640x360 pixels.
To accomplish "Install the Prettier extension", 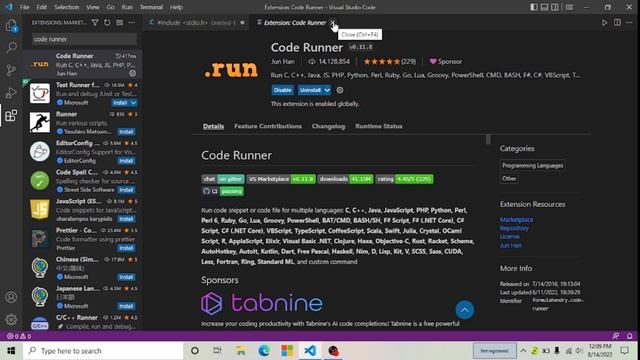I will click(x=126, y=248).
